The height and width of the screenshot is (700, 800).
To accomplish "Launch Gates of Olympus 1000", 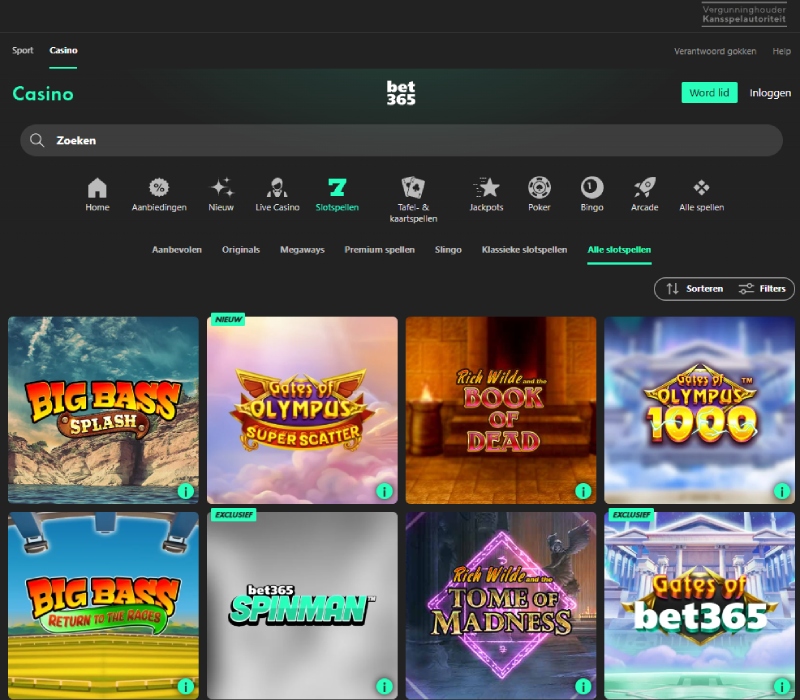I will click(x=699, y=410).
